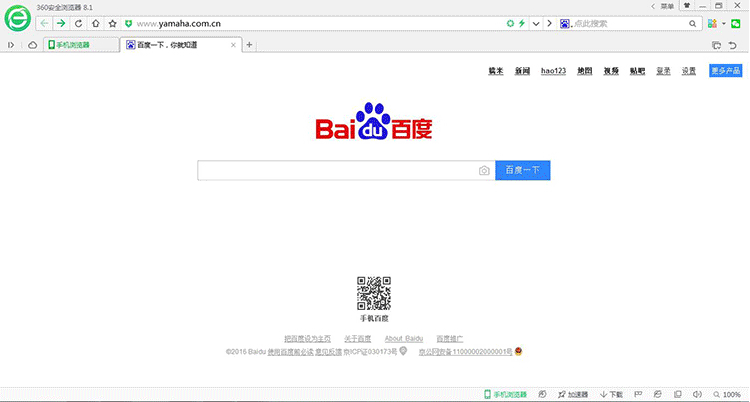Open the 下载 downloads in status bar
Image resolution: width=750 pixels, height=402 pixels.
(611, 394)
